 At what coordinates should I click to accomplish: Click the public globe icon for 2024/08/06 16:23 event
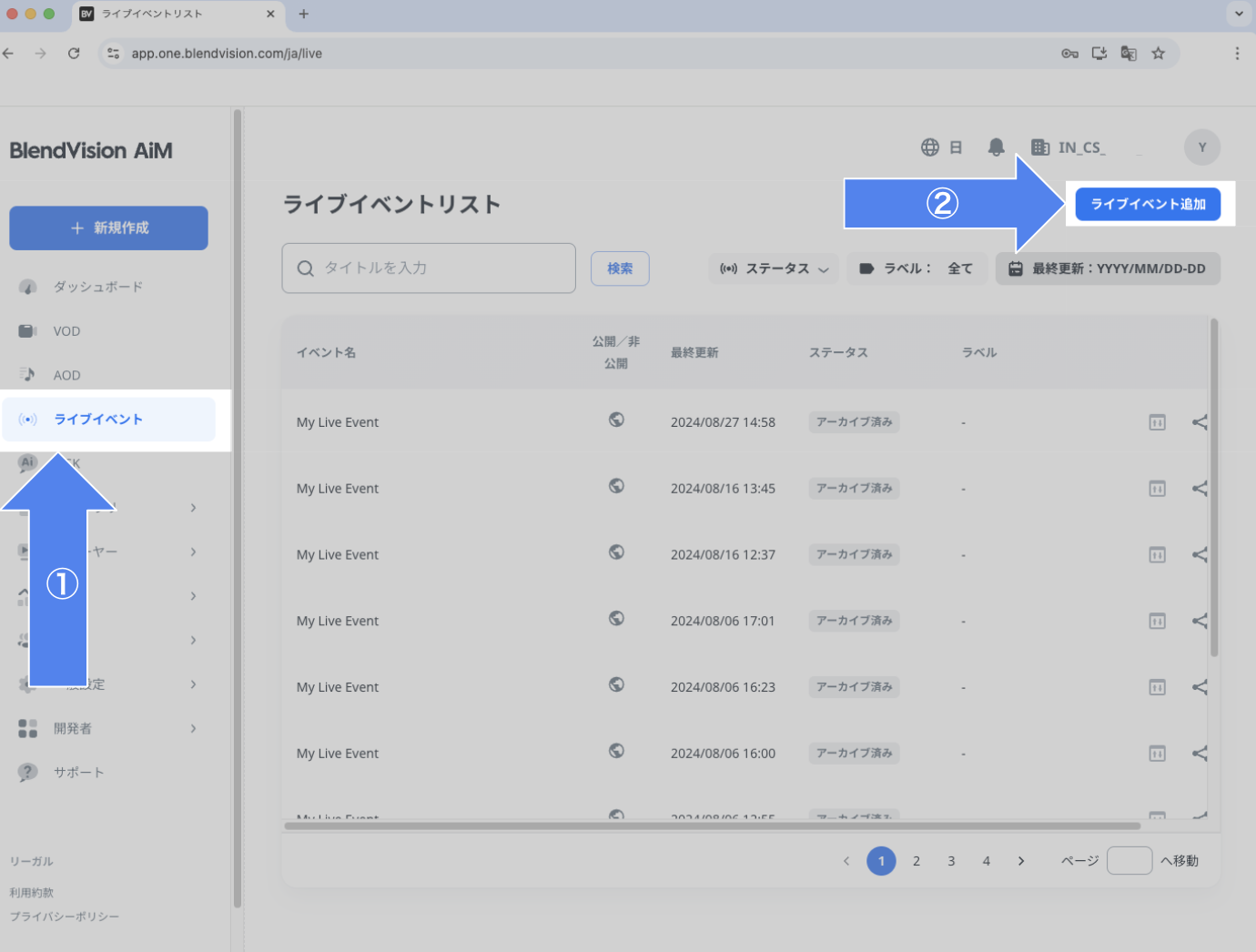[x=616, y=684]
